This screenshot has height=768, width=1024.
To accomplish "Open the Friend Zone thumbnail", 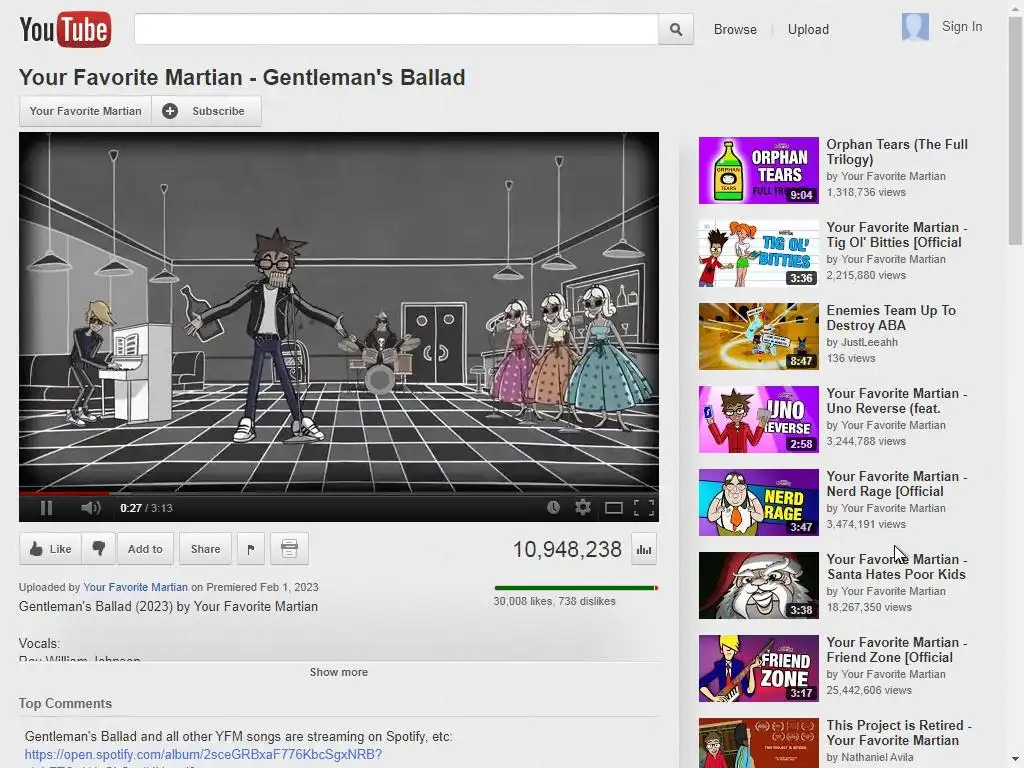I will pyautogui.click(x=758, y=668).
